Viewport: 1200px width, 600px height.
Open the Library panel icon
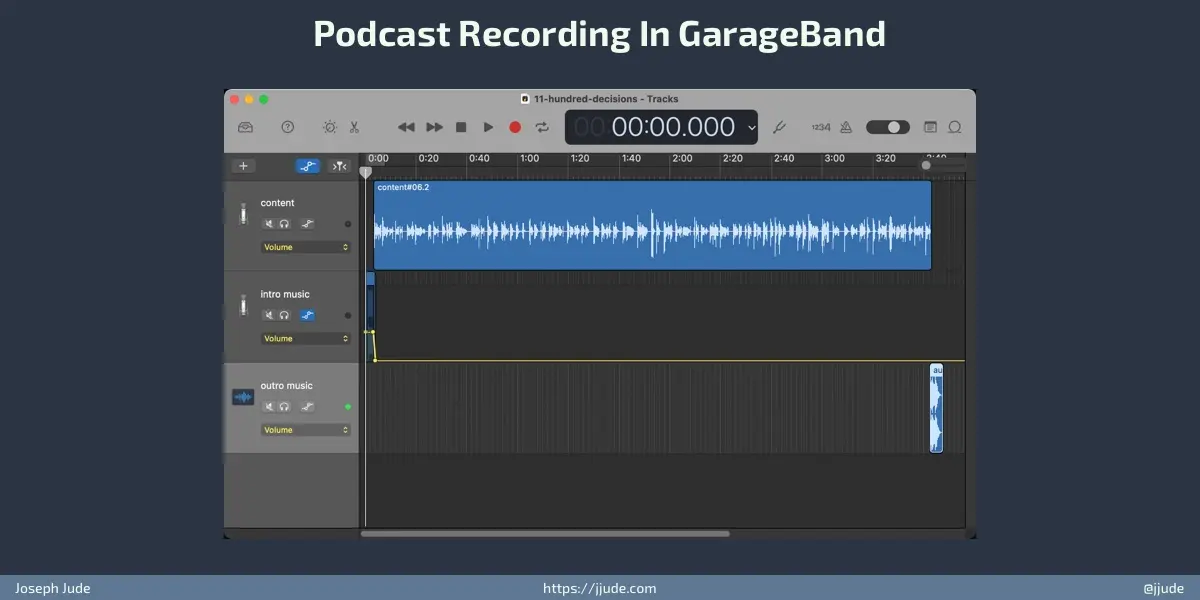[245, 127]
